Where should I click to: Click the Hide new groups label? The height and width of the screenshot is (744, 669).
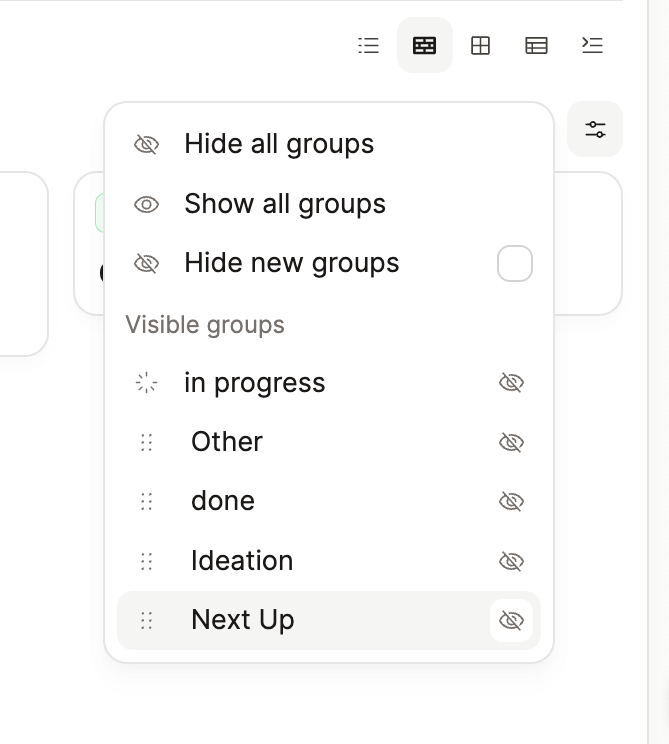tap(292, 263)
